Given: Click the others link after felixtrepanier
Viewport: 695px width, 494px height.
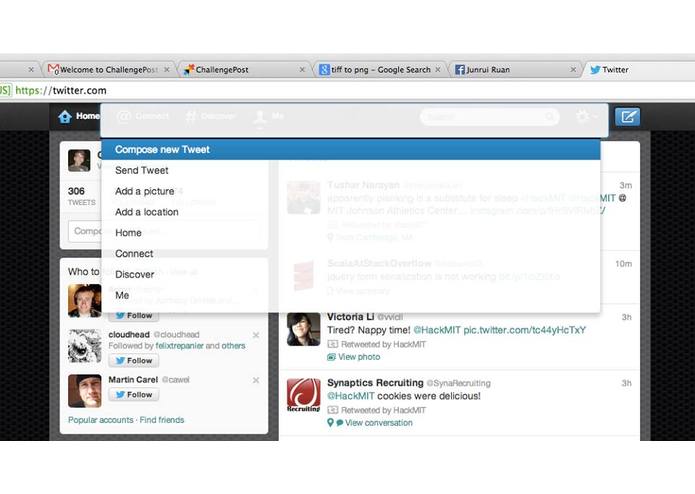Looking at the screenshot, I should [233, 346].
